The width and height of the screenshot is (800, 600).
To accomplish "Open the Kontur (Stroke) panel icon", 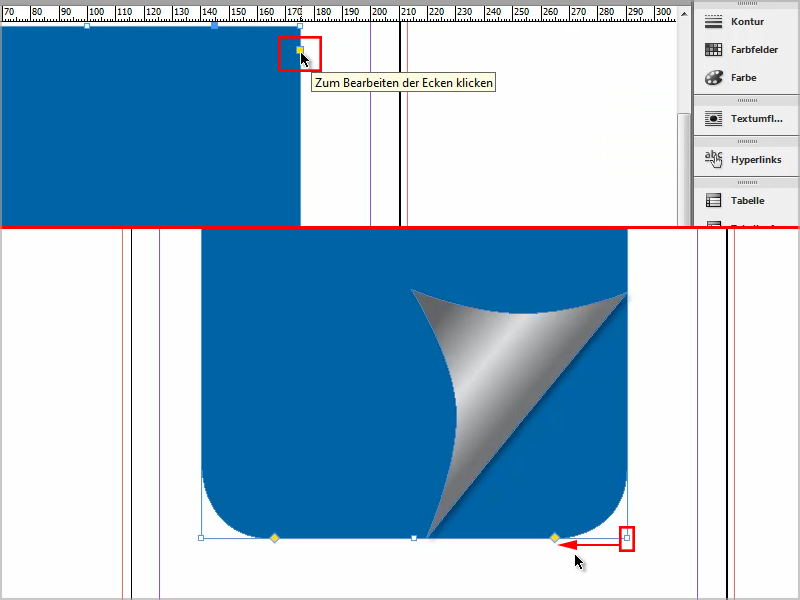I will coord(713,19).
